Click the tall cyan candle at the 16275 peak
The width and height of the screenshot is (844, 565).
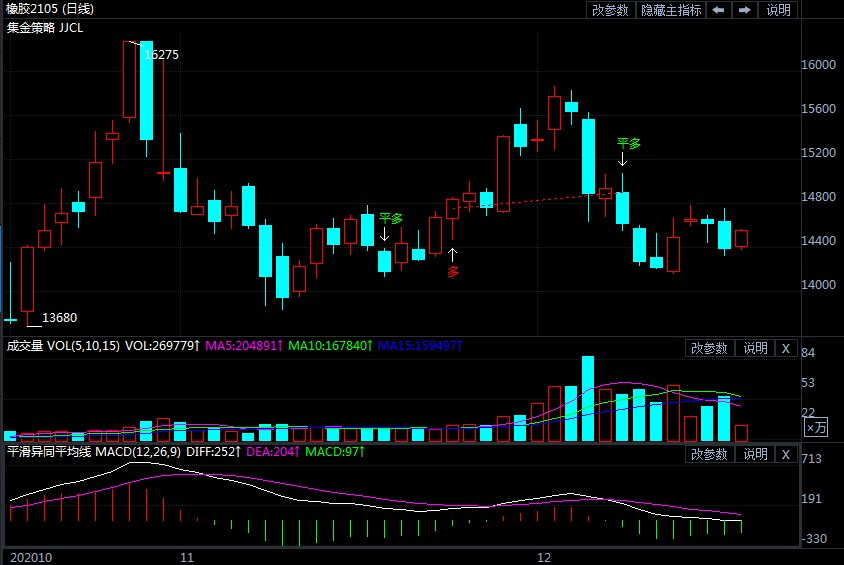click(146, 90)
